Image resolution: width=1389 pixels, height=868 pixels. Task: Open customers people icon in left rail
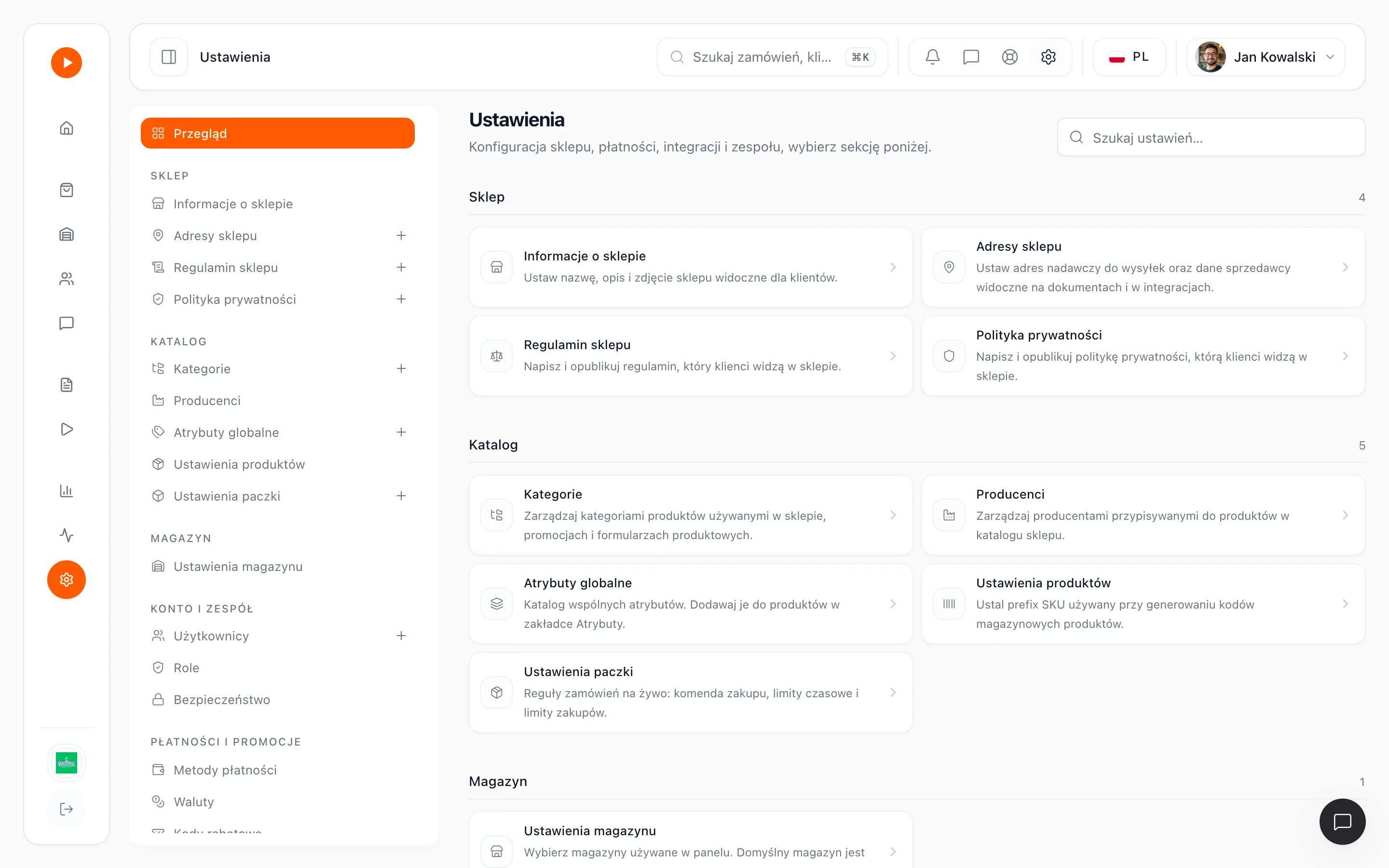[67, 279]
